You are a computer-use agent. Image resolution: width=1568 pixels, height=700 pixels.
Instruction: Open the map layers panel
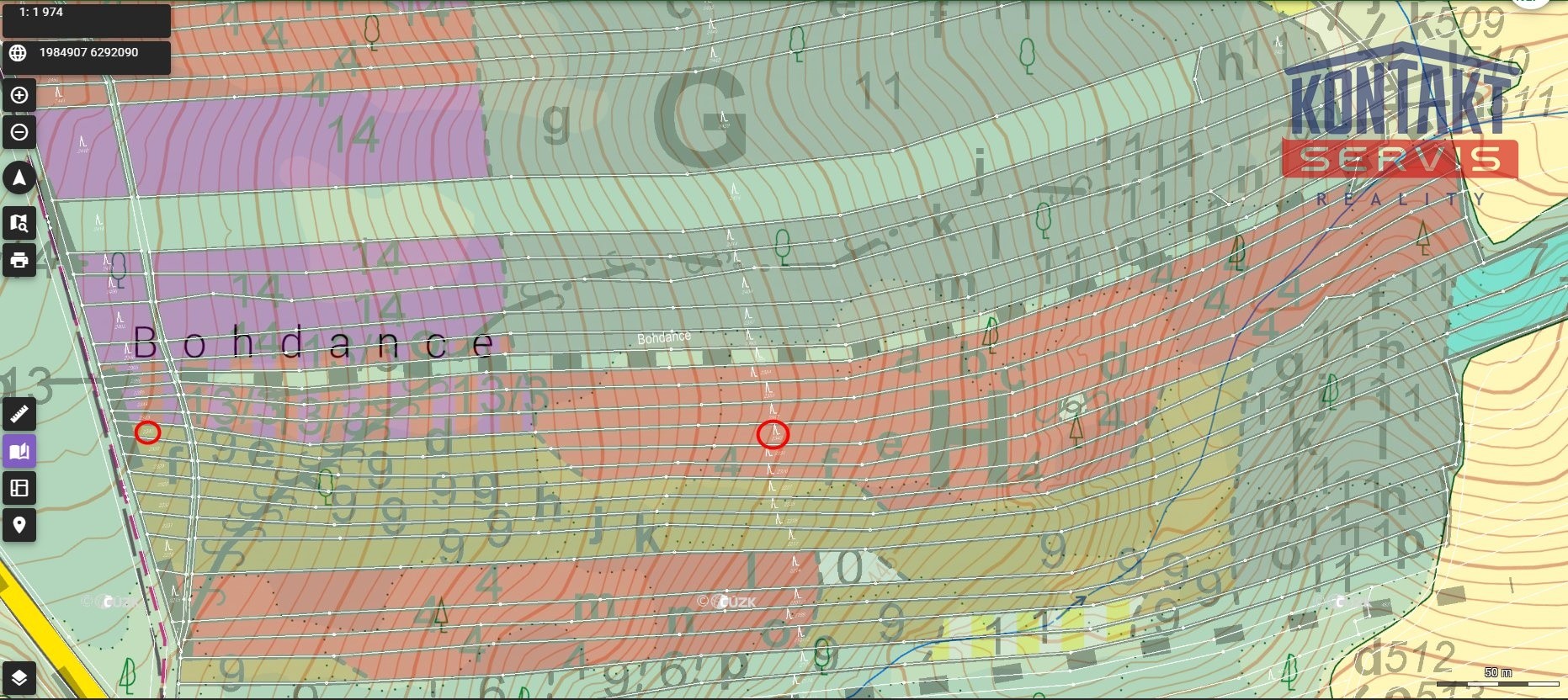point(19,677)
